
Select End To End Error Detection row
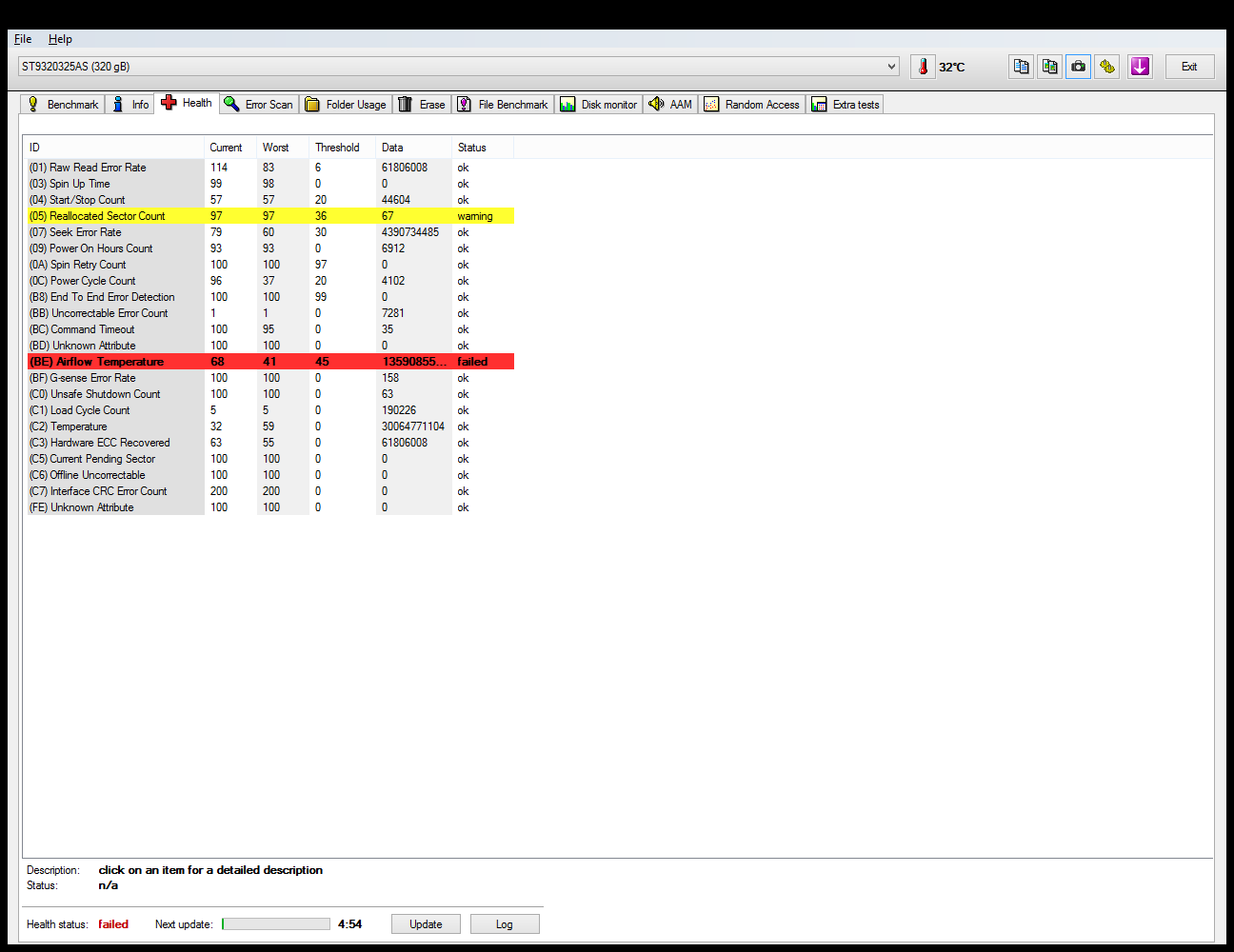click(269, 297)
